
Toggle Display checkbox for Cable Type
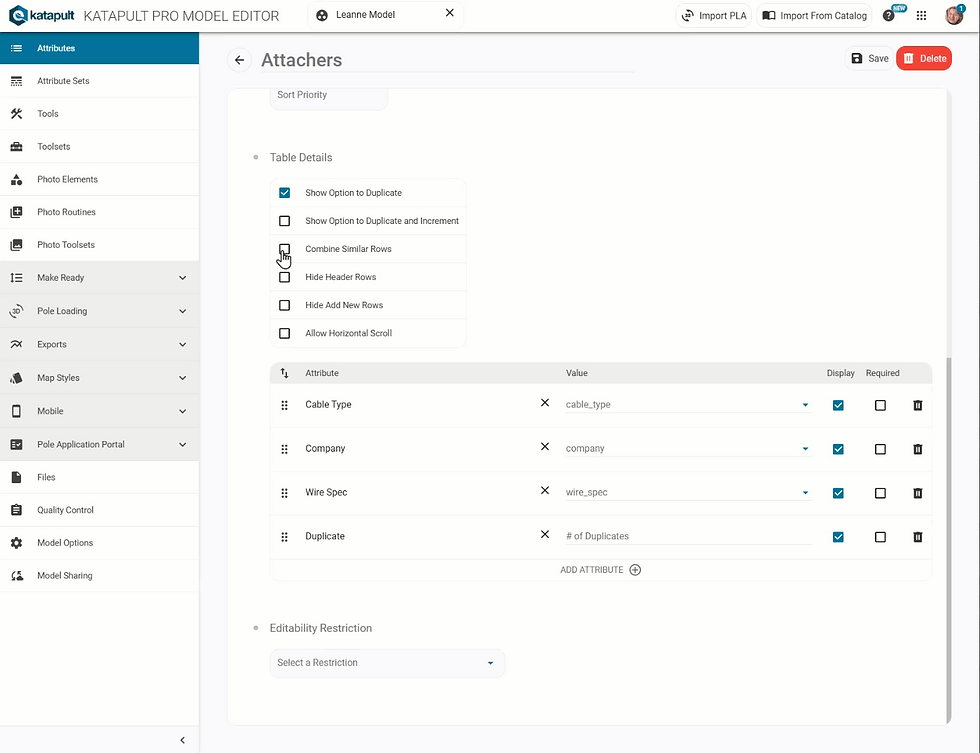pos(838,406)
